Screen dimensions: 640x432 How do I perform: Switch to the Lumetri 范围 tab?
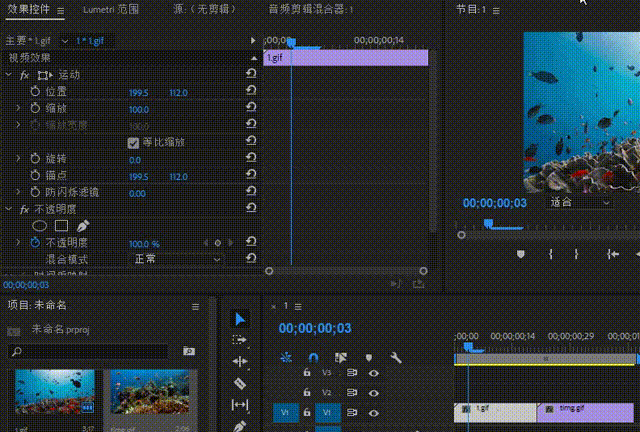pyautogui.click(x=110, y=9)
